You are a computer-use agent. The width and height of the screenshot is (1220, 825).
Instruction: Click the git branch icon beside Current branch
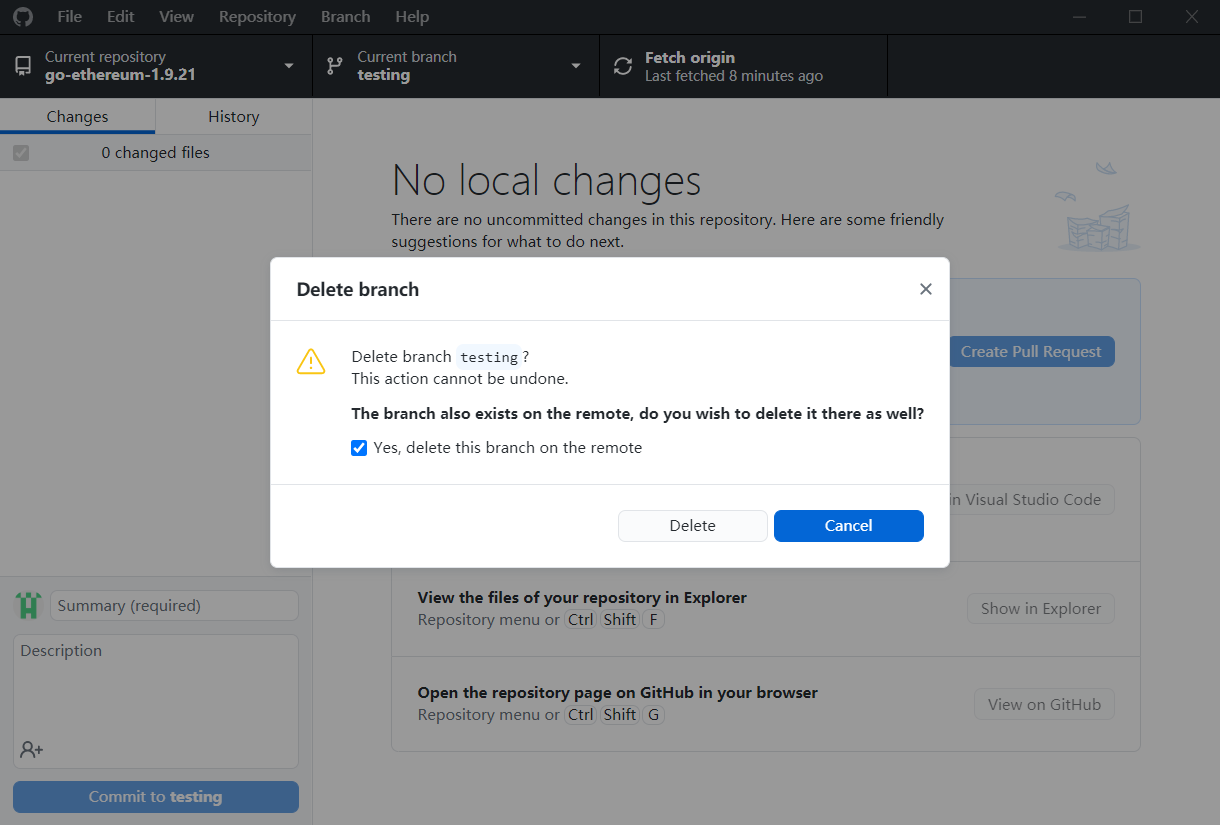(x=335, y=66)
